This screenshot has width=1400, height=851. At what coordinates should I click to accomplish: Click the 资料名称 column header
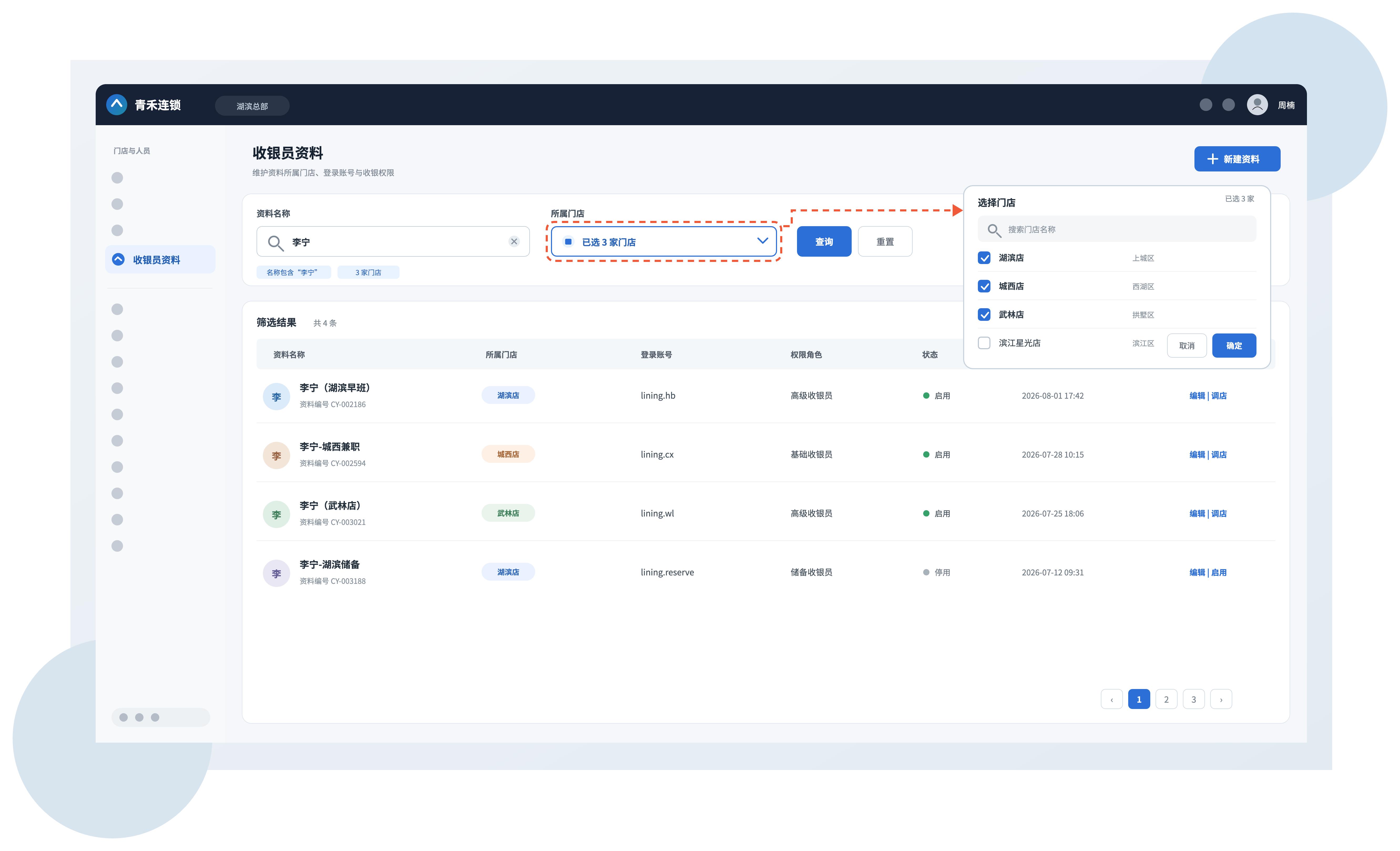coord(289,355)
